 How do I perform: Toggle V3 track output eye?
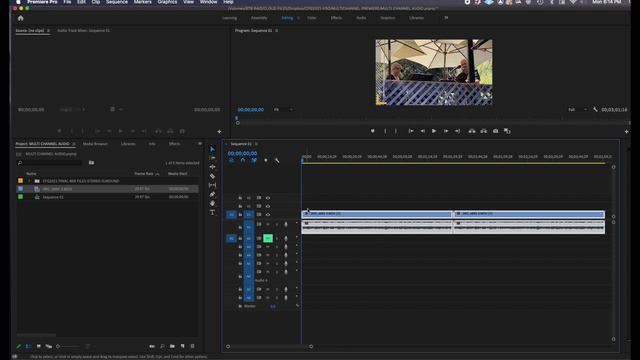(x=268, y=198)
